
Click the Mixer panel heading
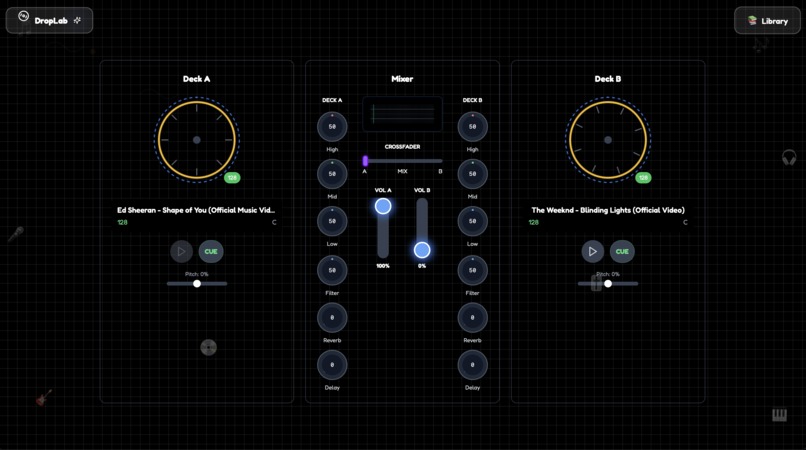[x=402, y=79]
